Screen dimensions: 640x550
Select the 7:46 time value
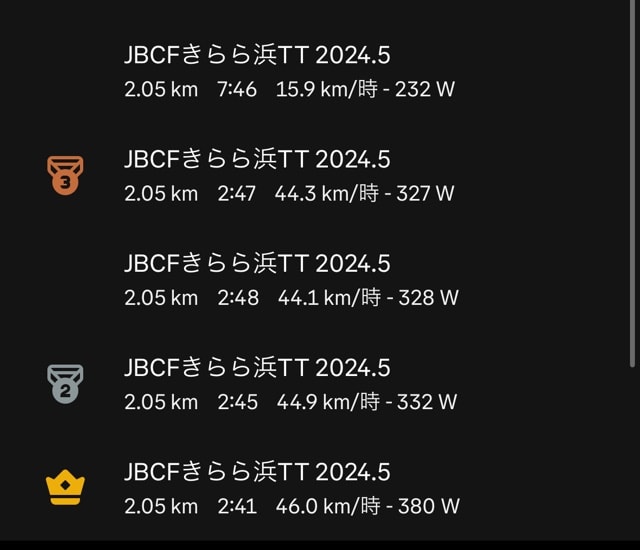(x=237, y=89)
